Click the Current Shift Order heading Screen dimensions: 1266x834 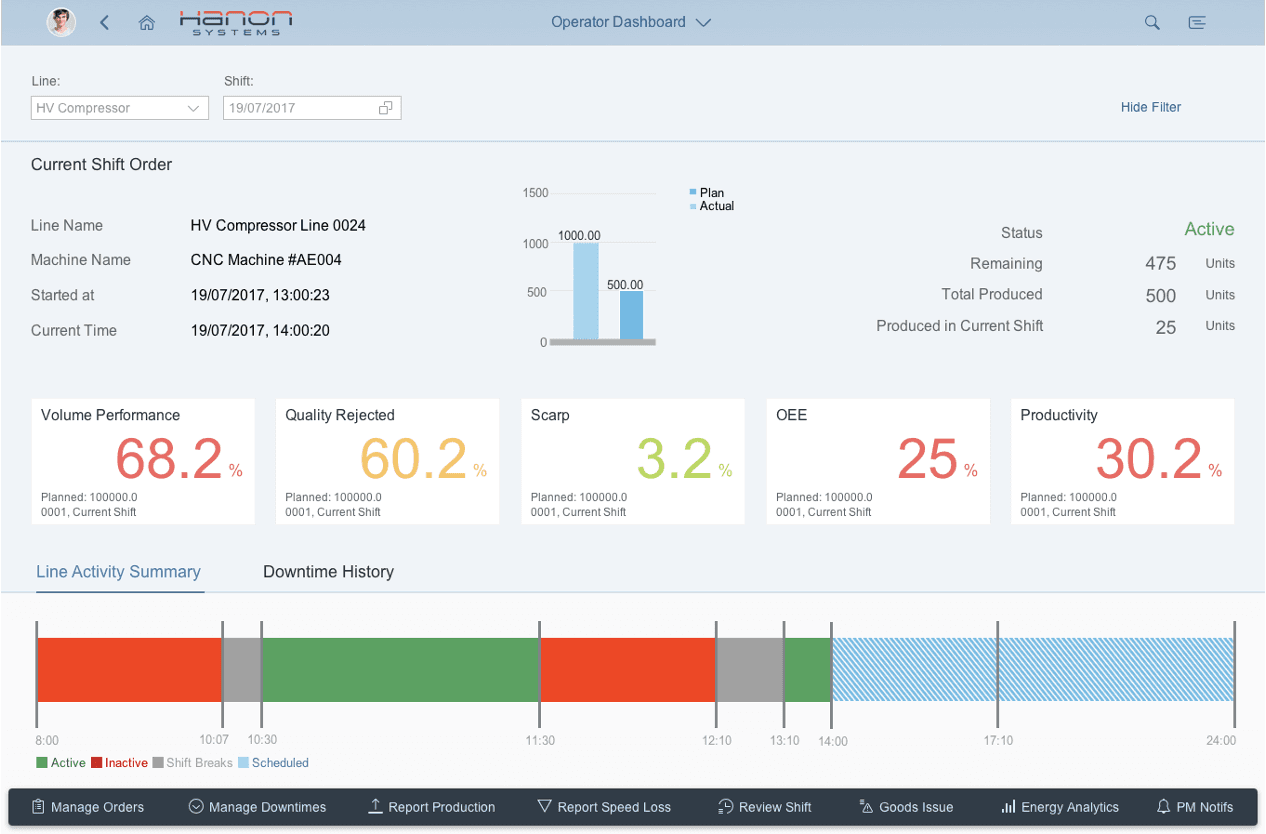(x=101, y=165)
